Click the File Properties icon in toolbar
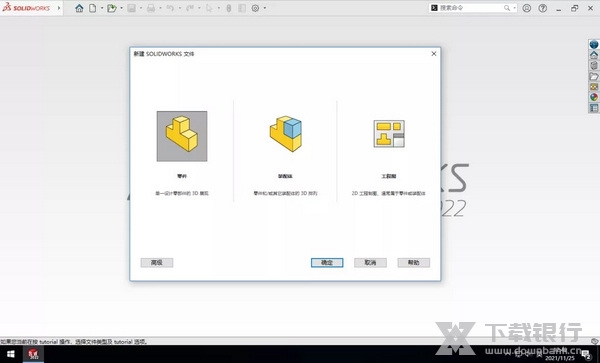 [x=242, y=8]
